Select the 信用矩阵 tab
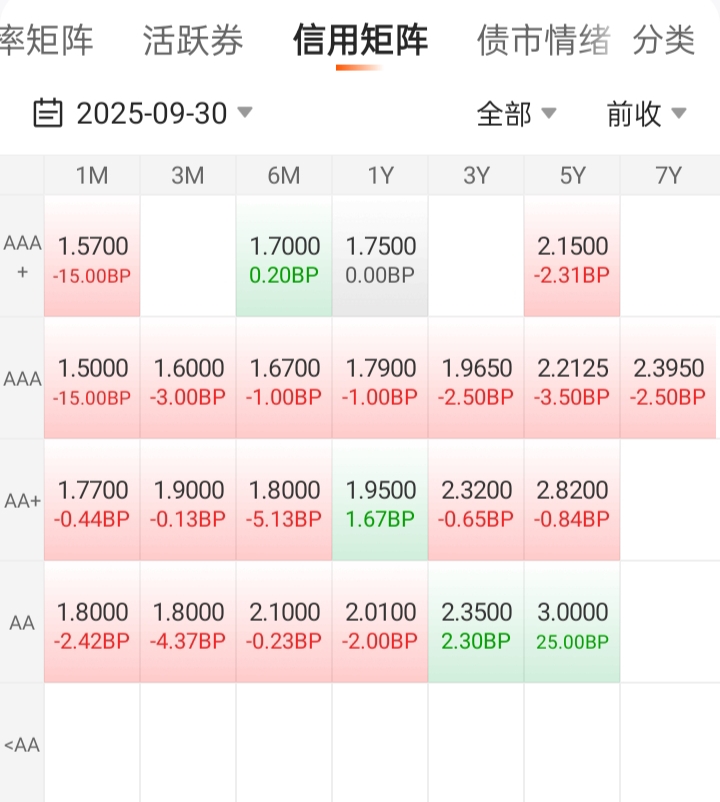This screenshot has height=802, width=720. tap(360, 41)
